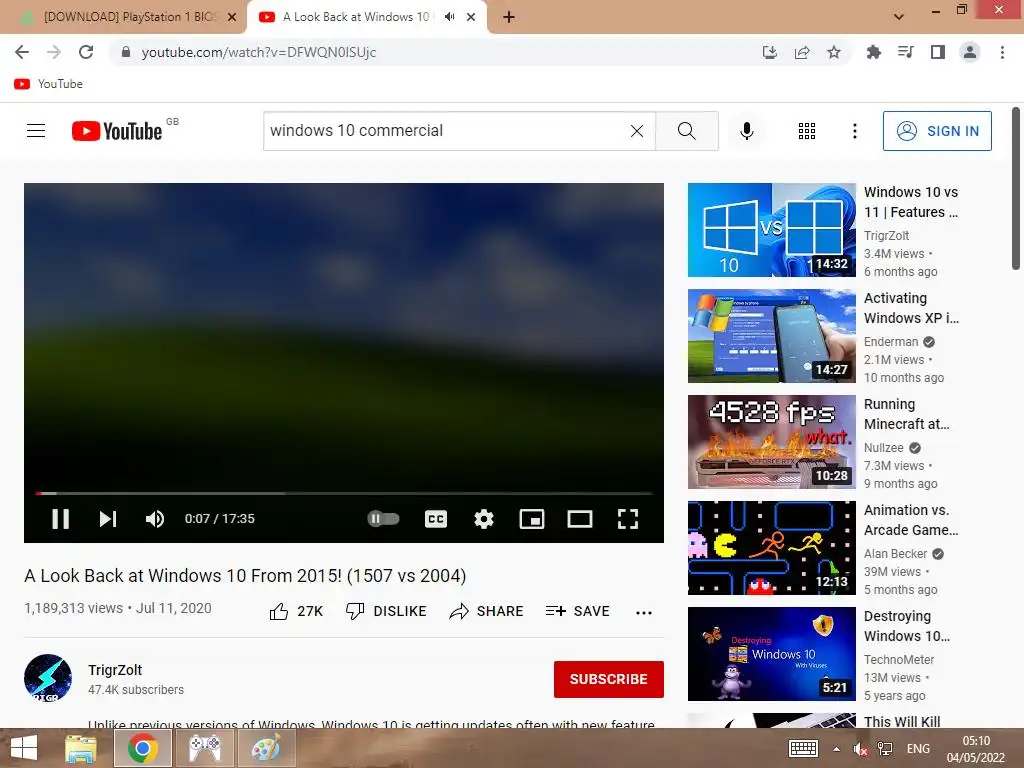Show hidden tray icons arrow
This screenshot has height=768, width=1024.
[837, 749]
